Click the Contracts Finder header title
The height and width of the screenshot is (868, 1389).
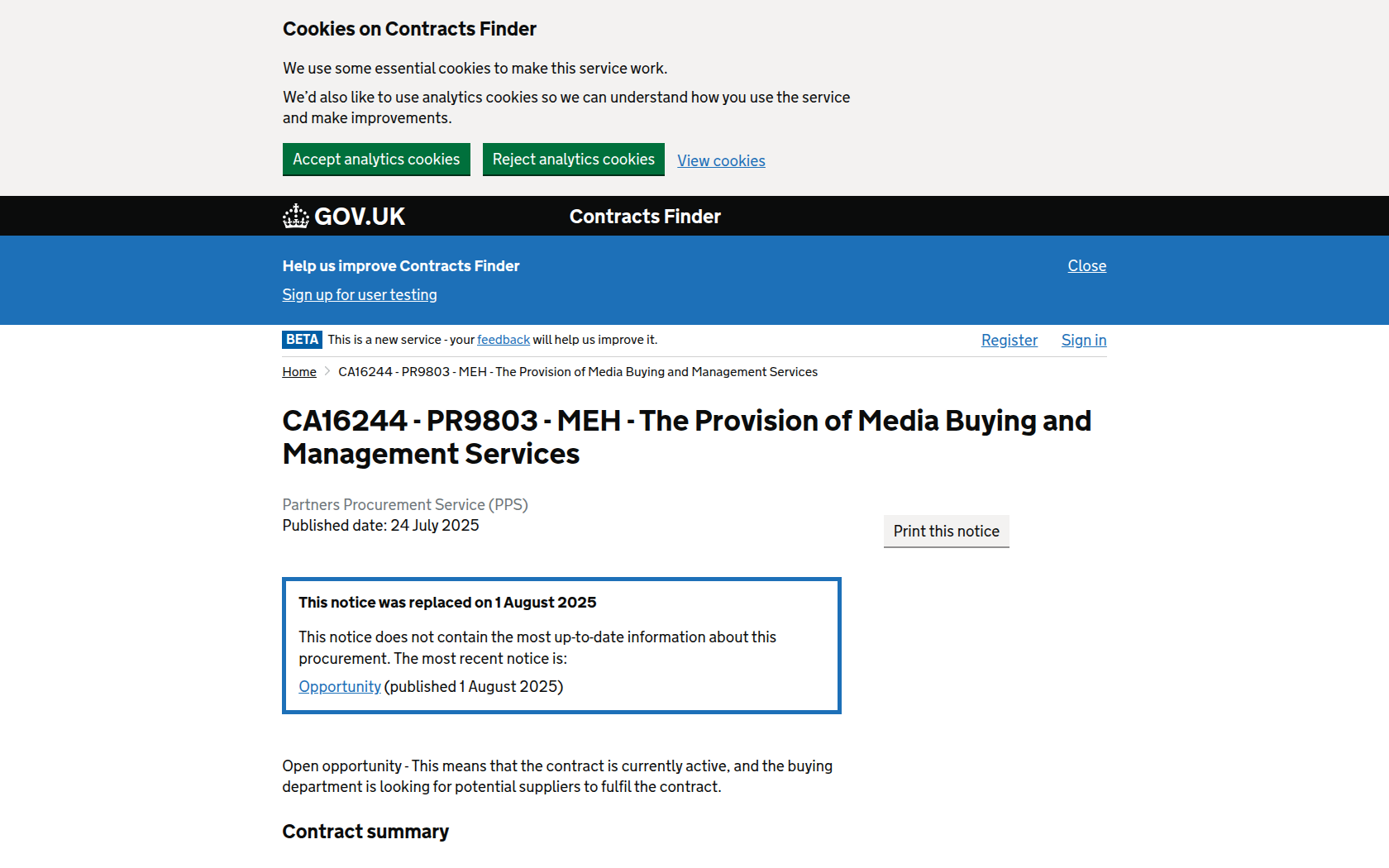pyautogui.click(x=645, y=217)
